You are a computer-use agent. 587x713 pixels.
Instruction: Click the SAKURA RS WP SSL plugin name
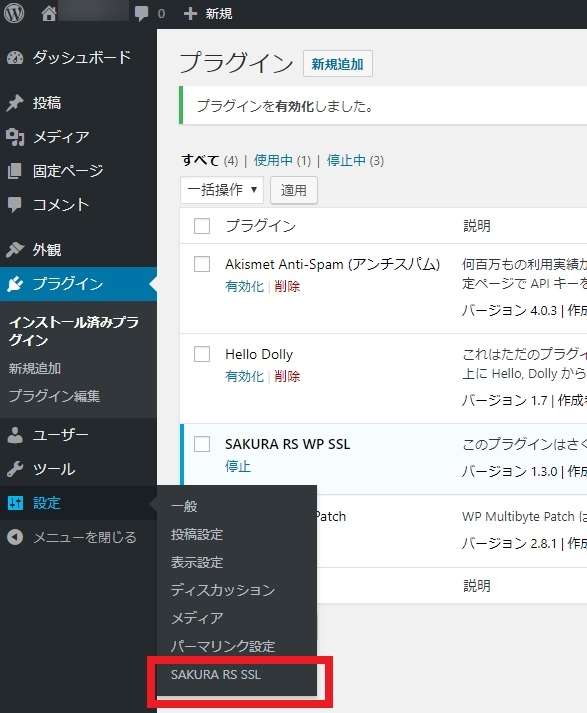click(287, 444)
